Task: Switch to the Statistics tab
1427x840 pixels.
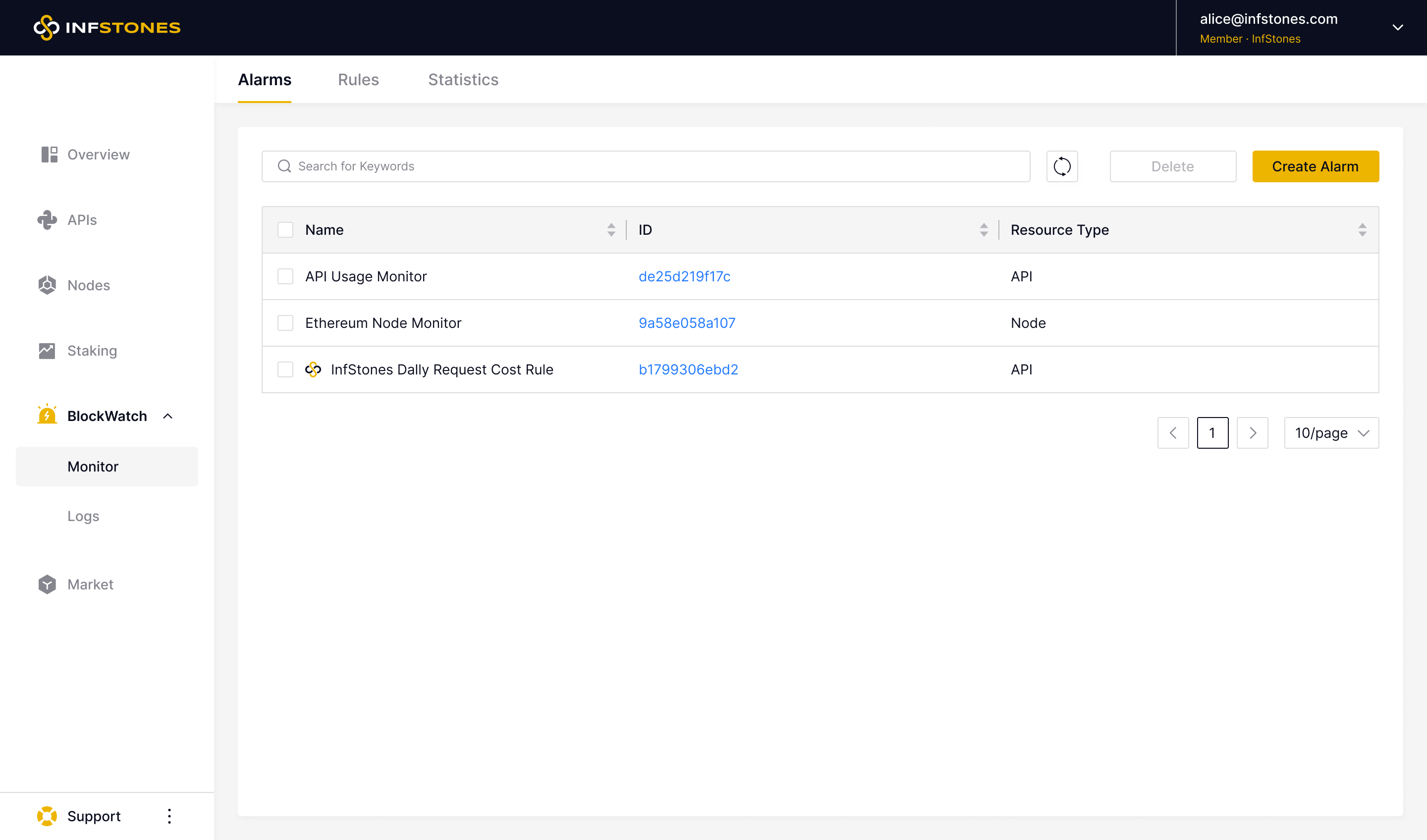Action: (463, 80)
